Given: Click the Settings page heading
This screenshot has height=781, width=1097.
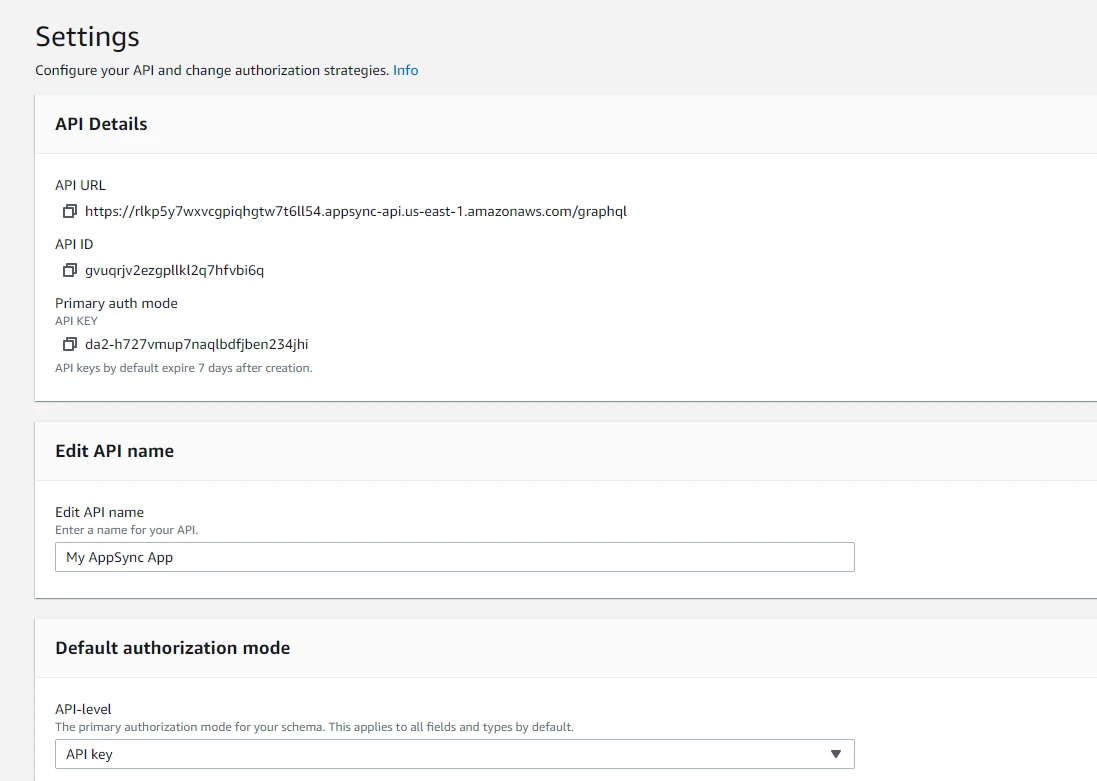Looking at the screenshot, I should (87, 37).
